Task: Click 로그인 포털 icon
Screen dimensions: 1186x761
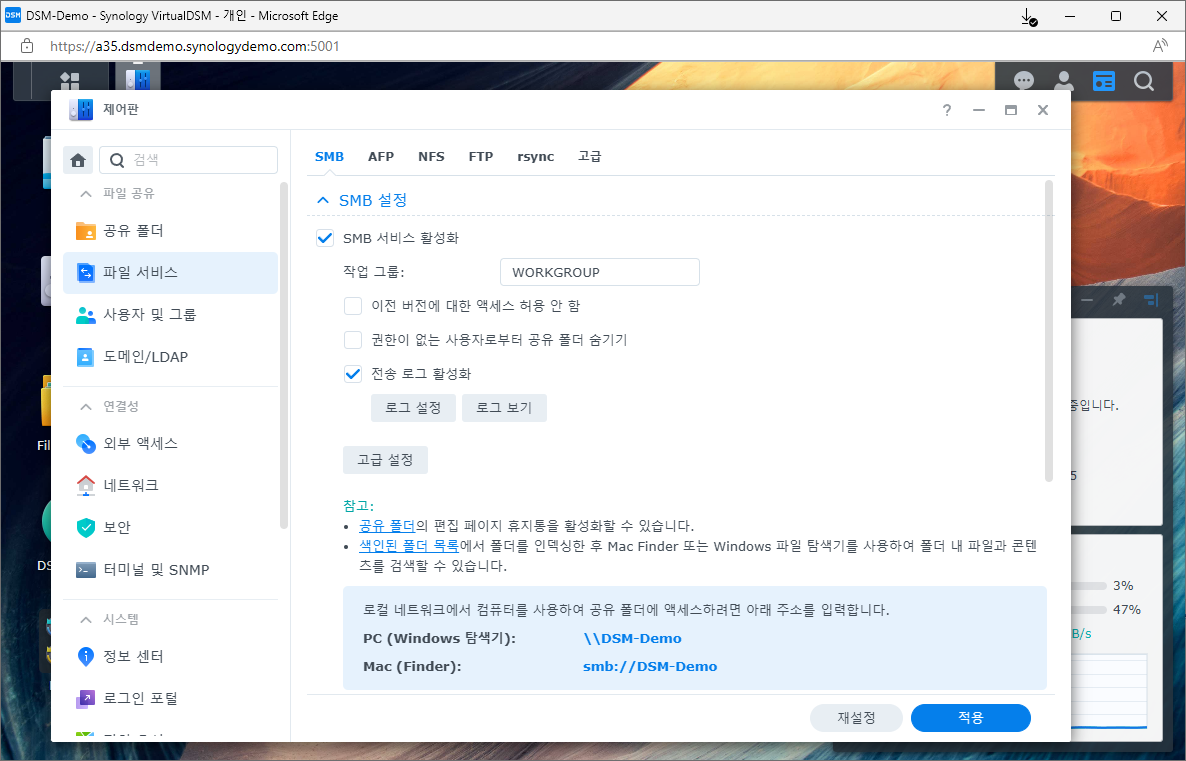Action: coord(85,698)
